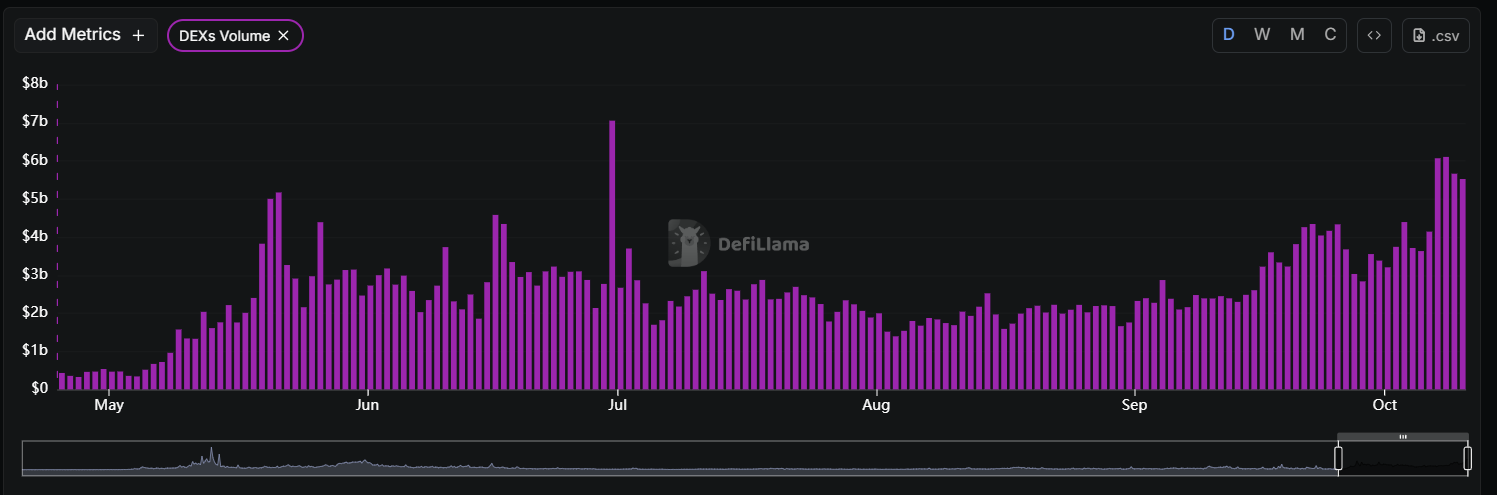Remove DEXs Volume metric with X icon
The image size is (1497, 495).
283,36
